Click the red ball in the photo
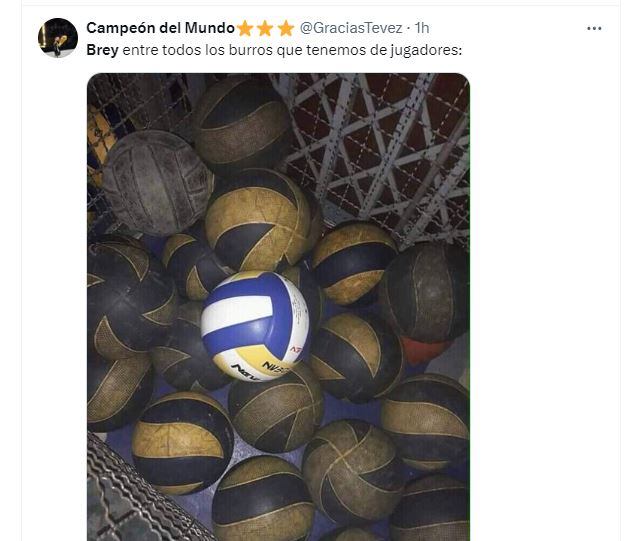Image resolution: width=642 pixels, height=541 pixels. coord(422,351)
